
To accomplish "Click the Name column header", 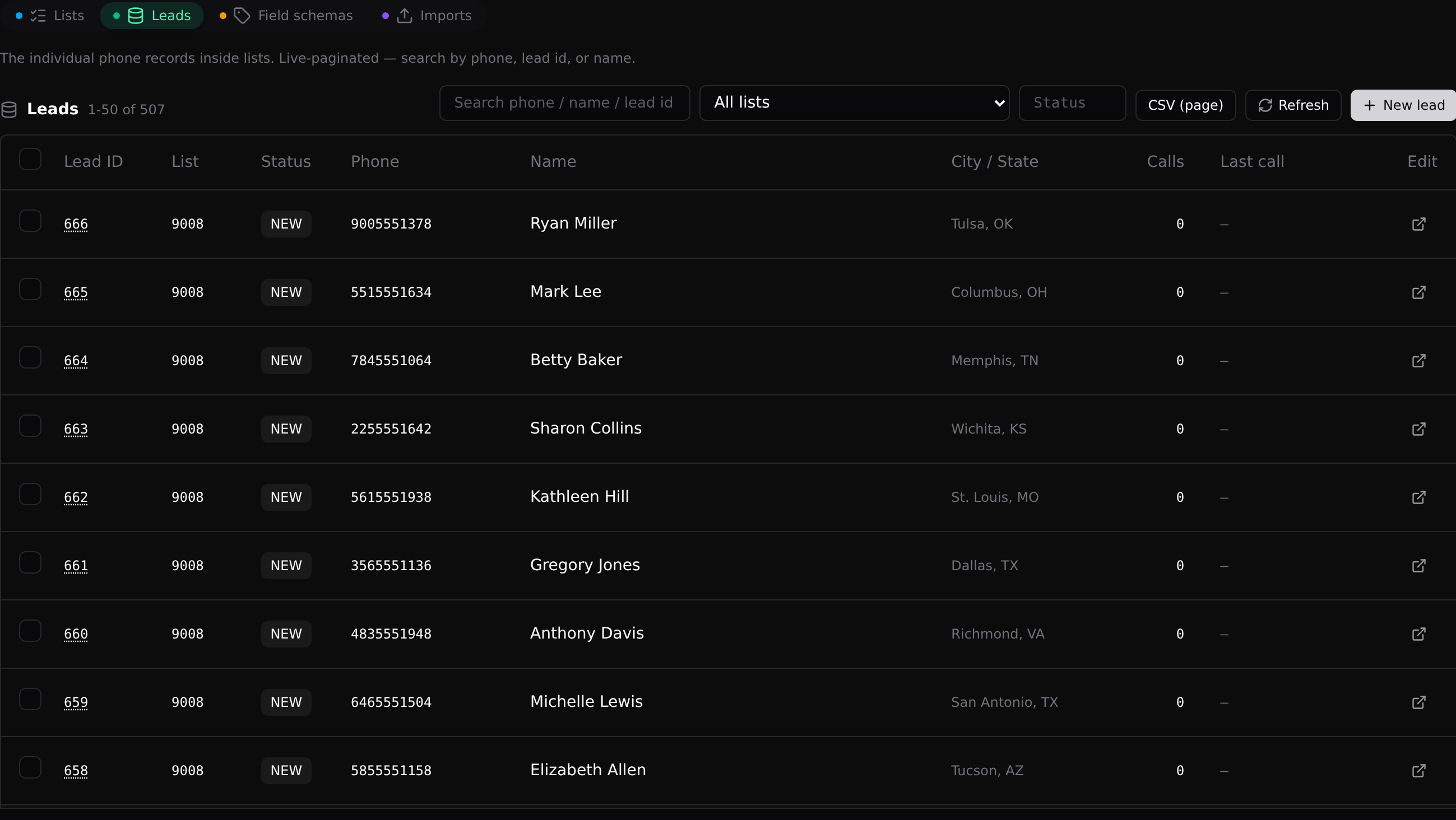I will (553, 162).
